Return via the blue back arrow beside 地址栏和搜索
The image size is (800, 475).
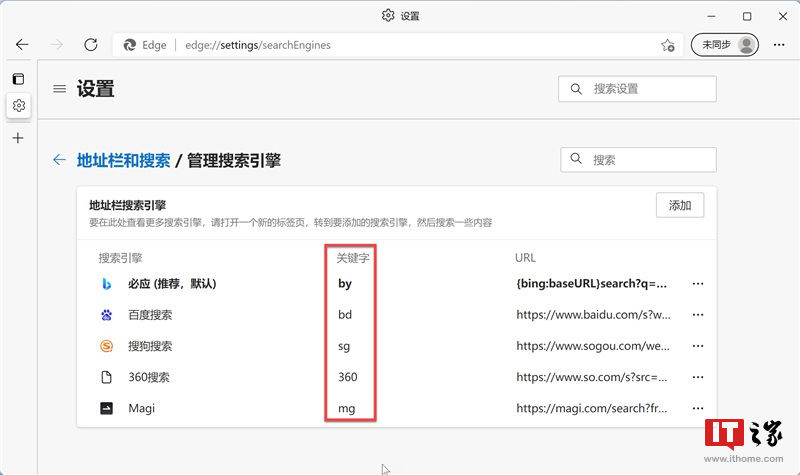(59, 160)
